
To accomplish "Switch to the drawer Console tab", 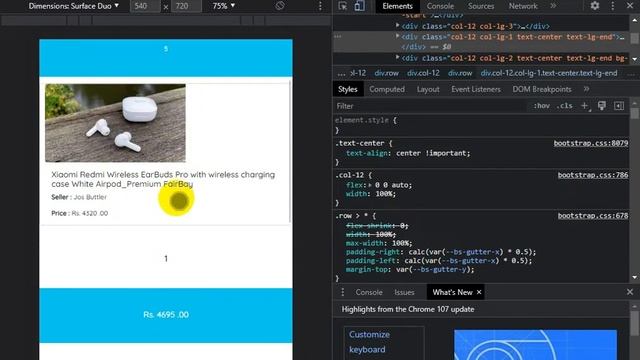I will pyautogui.click(x=369, y=292).
